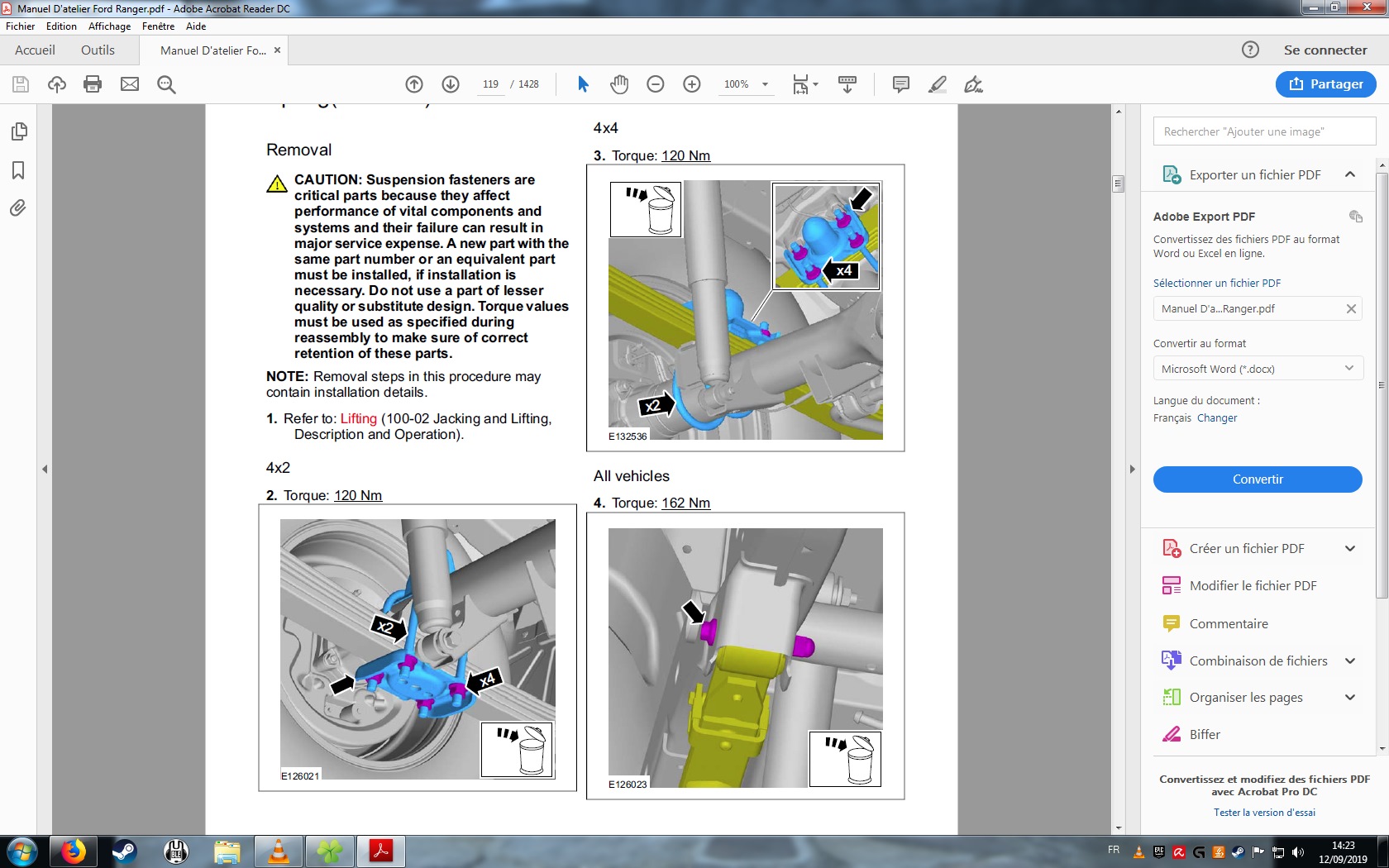Open the find text magnifier icon
The width and height of the screenshot is (1389, 868).
pyautogui.click(x=166, y=84)
